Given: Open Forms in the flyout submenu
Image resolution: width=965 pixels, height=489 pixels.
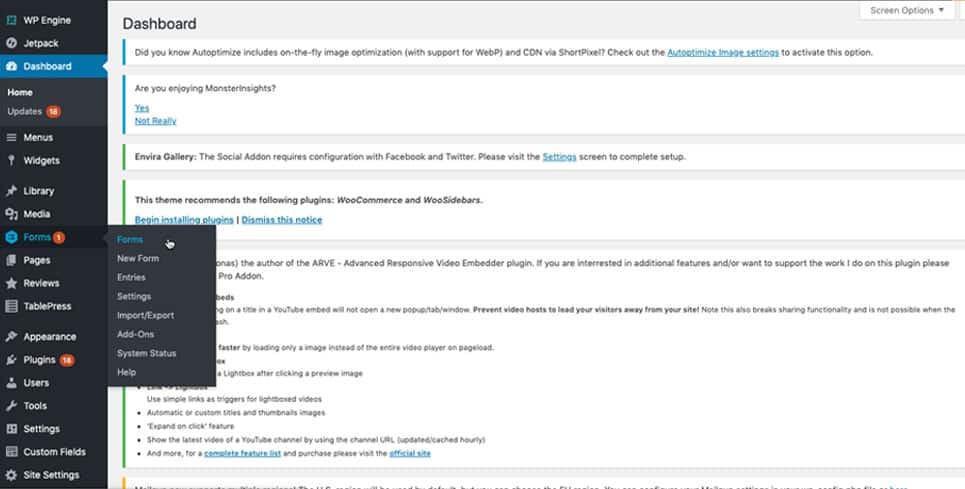Looking at the screenshot, I should 130,240.
